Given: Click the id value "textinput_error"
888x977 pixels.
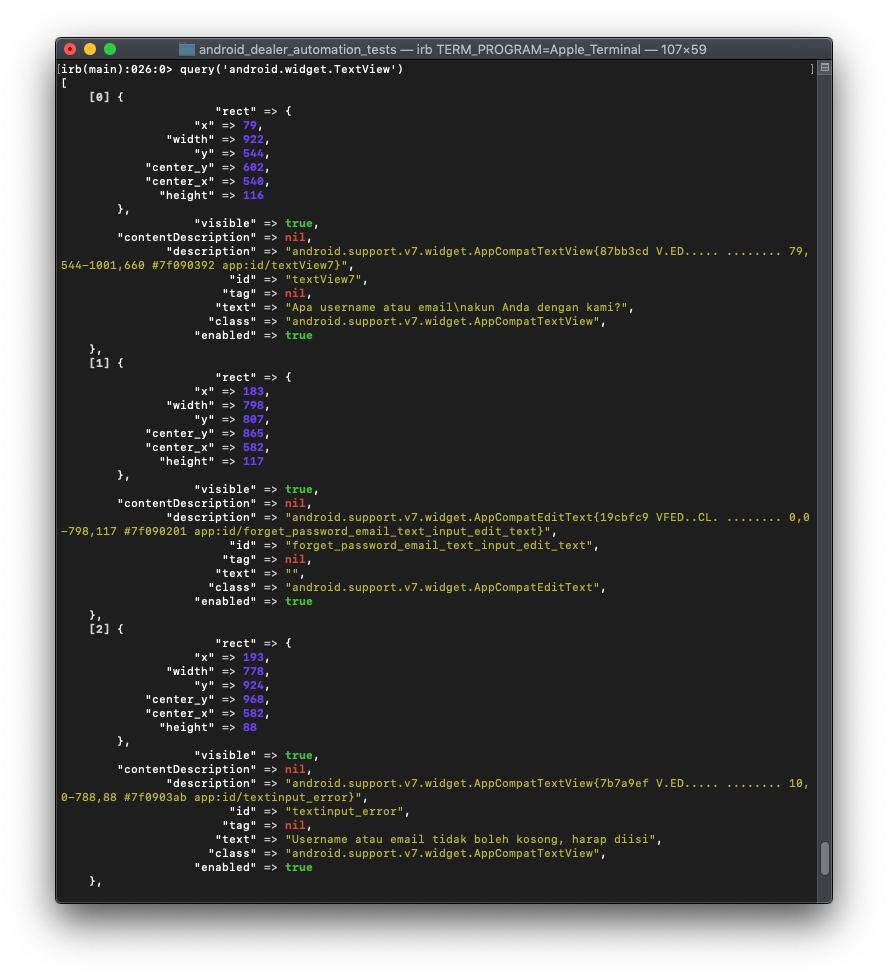Looking at the screenshot, I should 345,811.
